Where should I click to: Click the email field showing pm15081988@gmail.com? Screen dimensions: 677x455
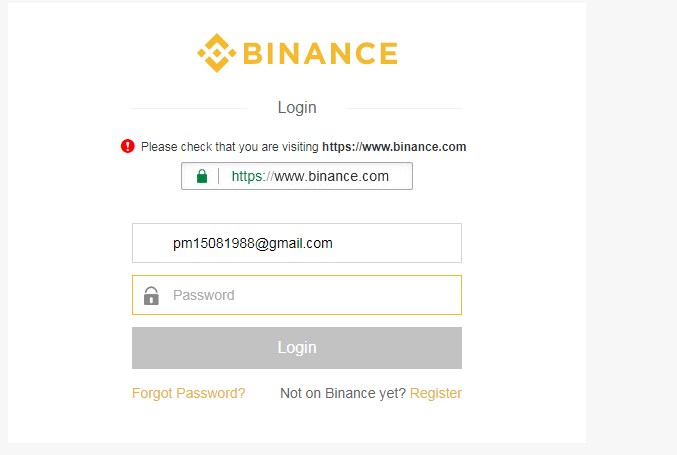(297, 243)
